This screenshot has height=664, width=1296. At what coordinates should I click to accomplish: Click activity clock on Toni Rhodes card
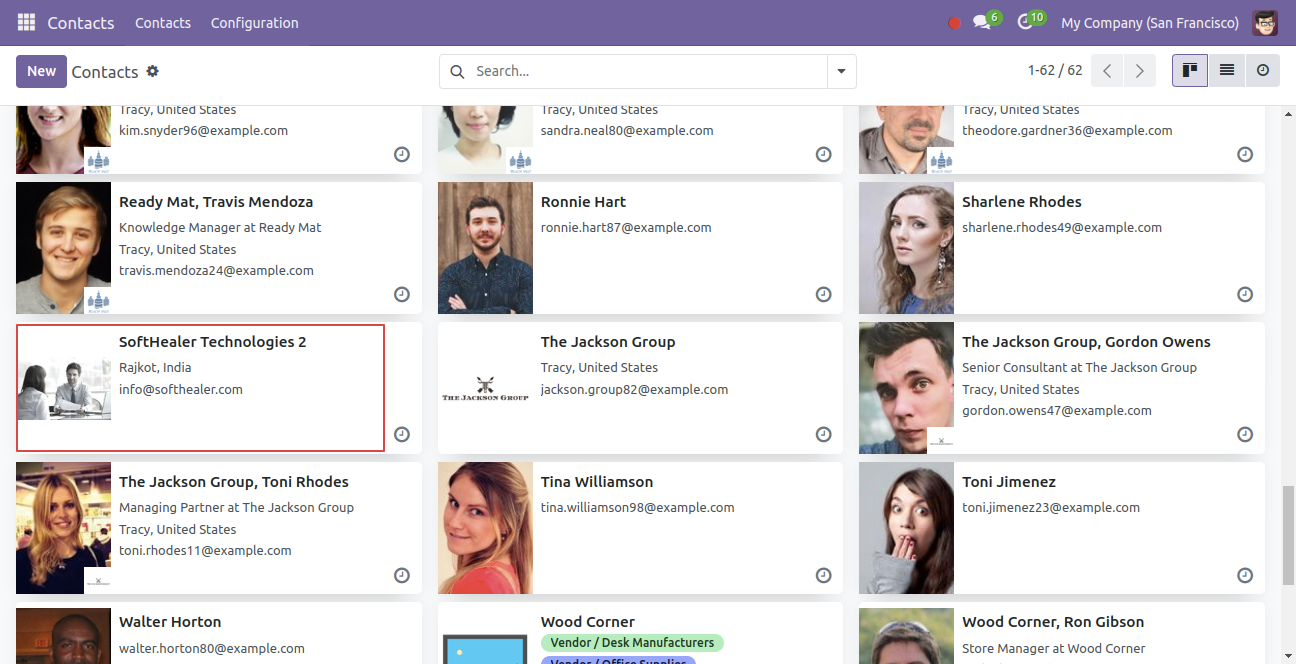(402, 575)
